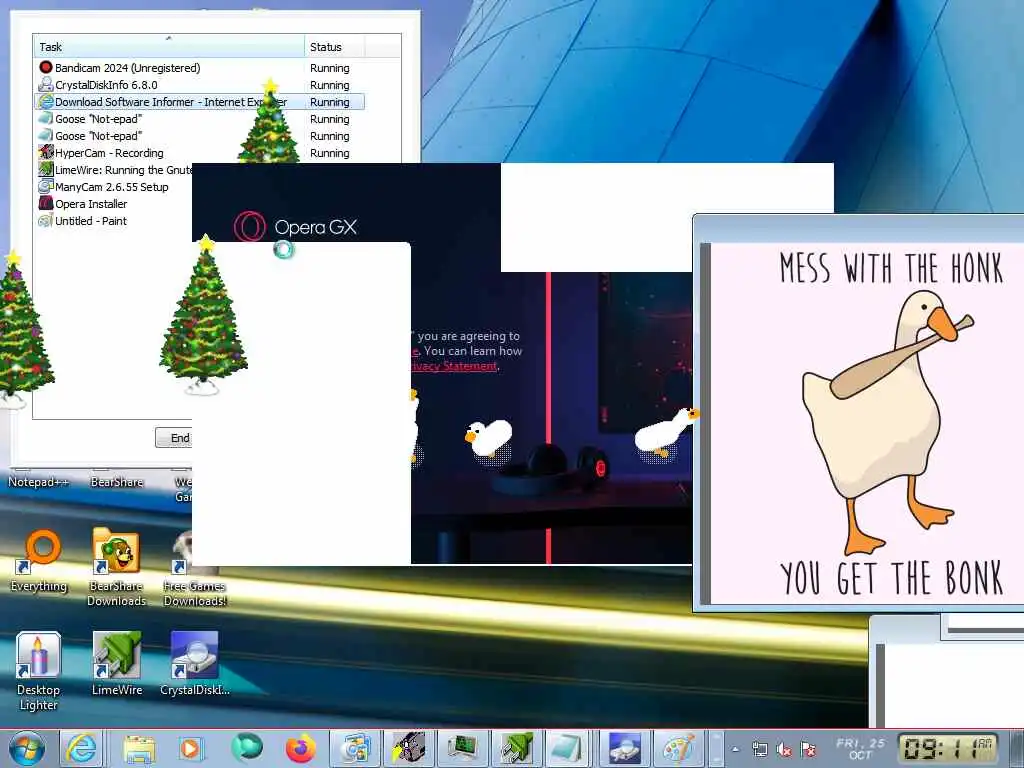
Task: Switch to Task Manager taskbar button
Action: click(463, 748)
